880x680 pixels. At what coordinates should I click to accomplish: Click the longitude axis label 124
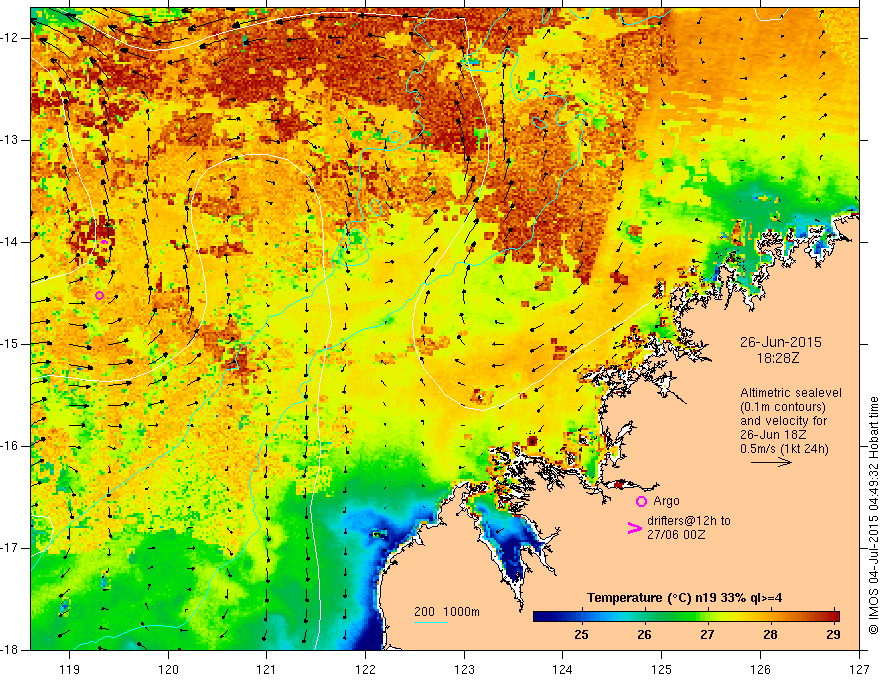point(563,669)
